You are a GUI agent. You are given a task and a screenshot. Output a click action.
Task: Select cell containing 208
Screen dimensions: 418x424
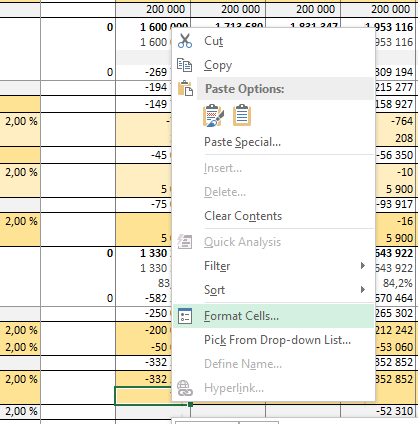[x=395, y=138]
